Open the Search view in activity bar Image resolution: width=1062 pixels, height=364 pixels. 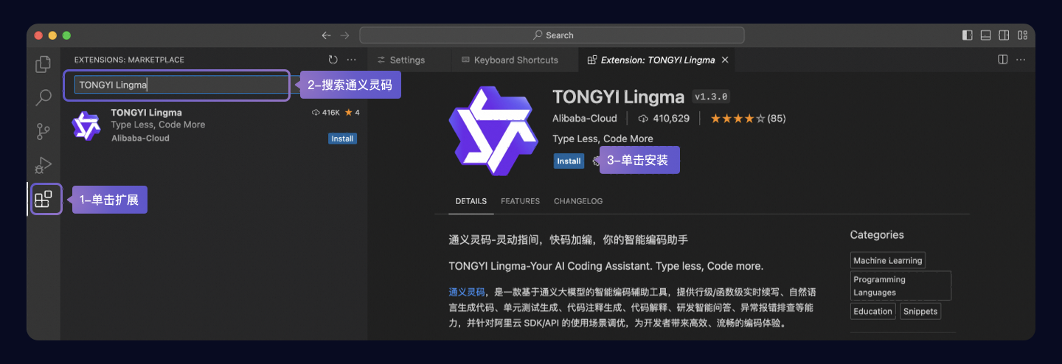coord(43,97)
